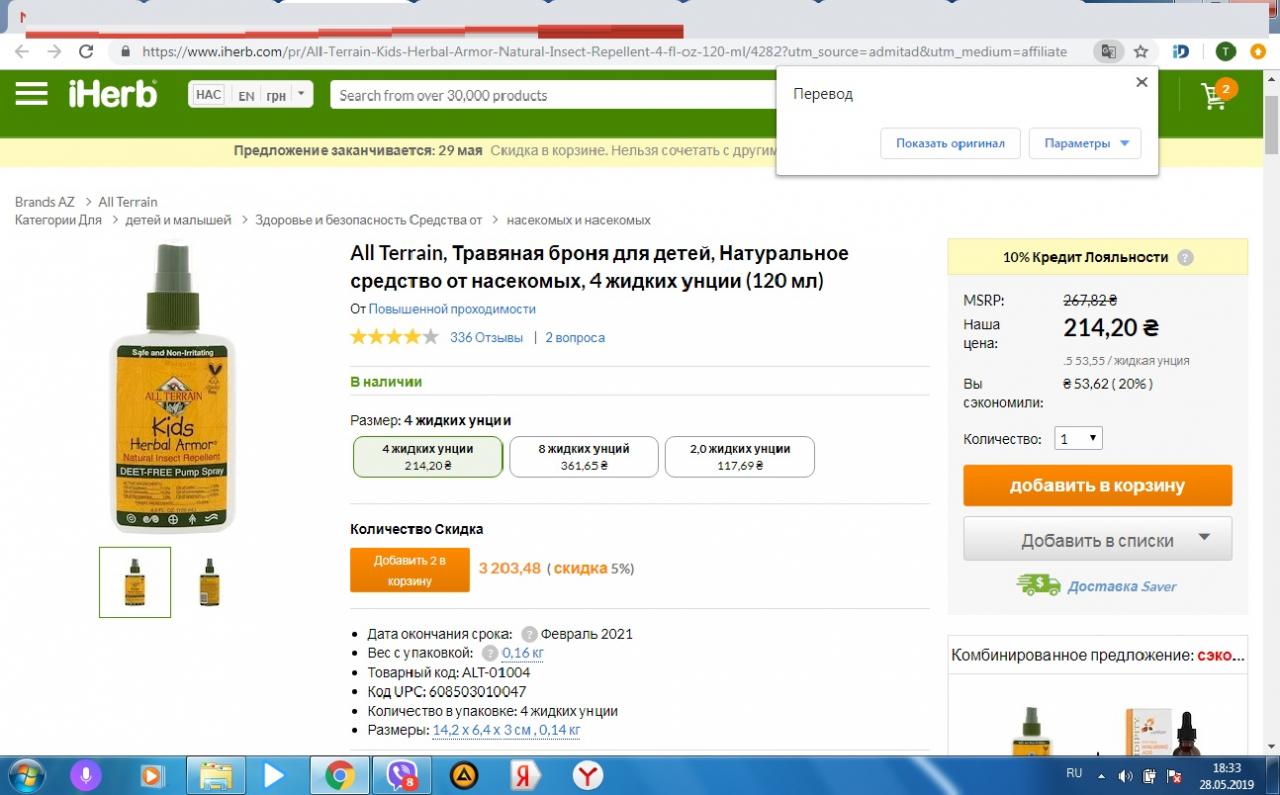The height and width of the screenshot is (795, 1280).
Task: Click the expiration date help icon
Action: coord(529,634)
